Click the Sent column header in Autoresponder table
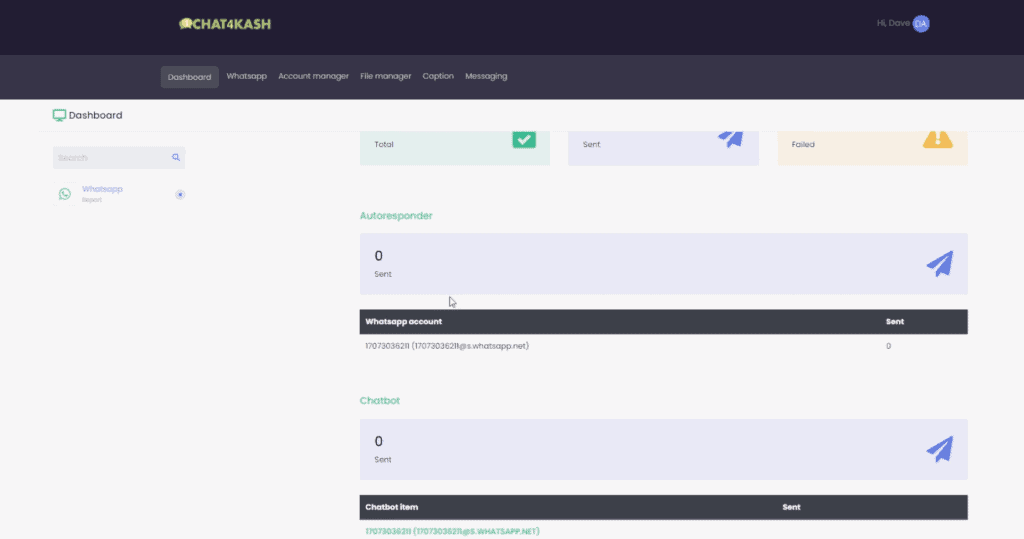 895,321
